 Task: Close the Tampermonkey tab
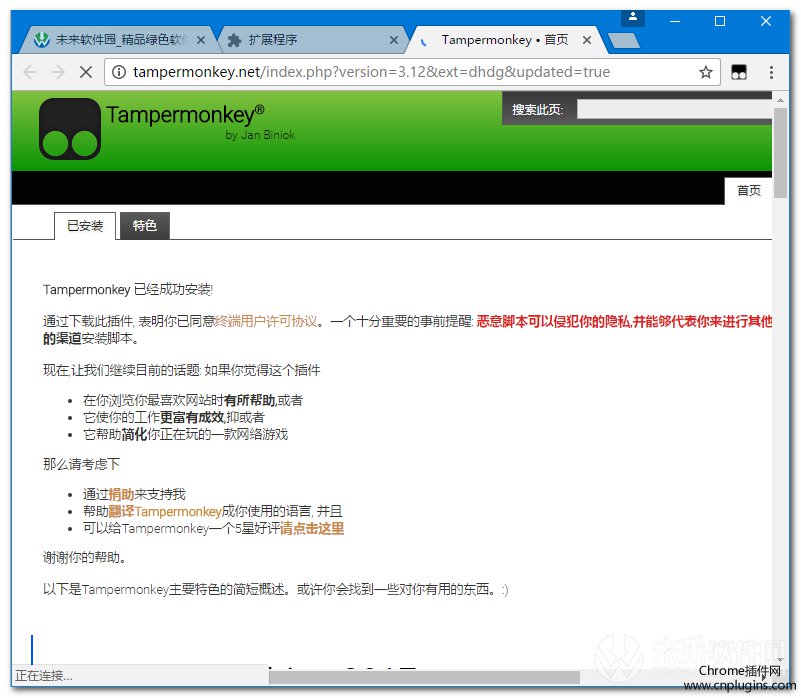[587, 41]
